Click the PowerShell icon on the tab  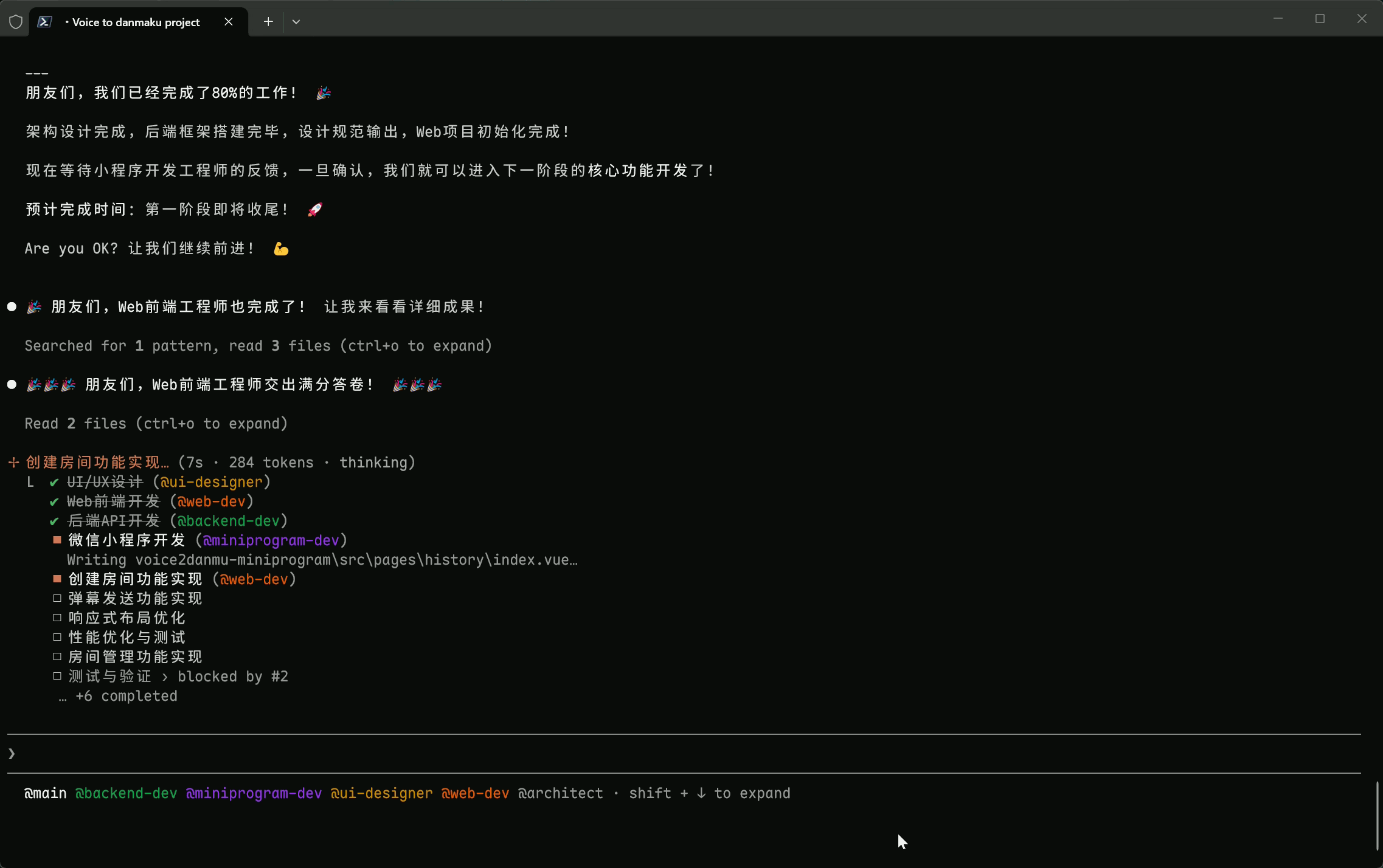[x=44, y=22]
